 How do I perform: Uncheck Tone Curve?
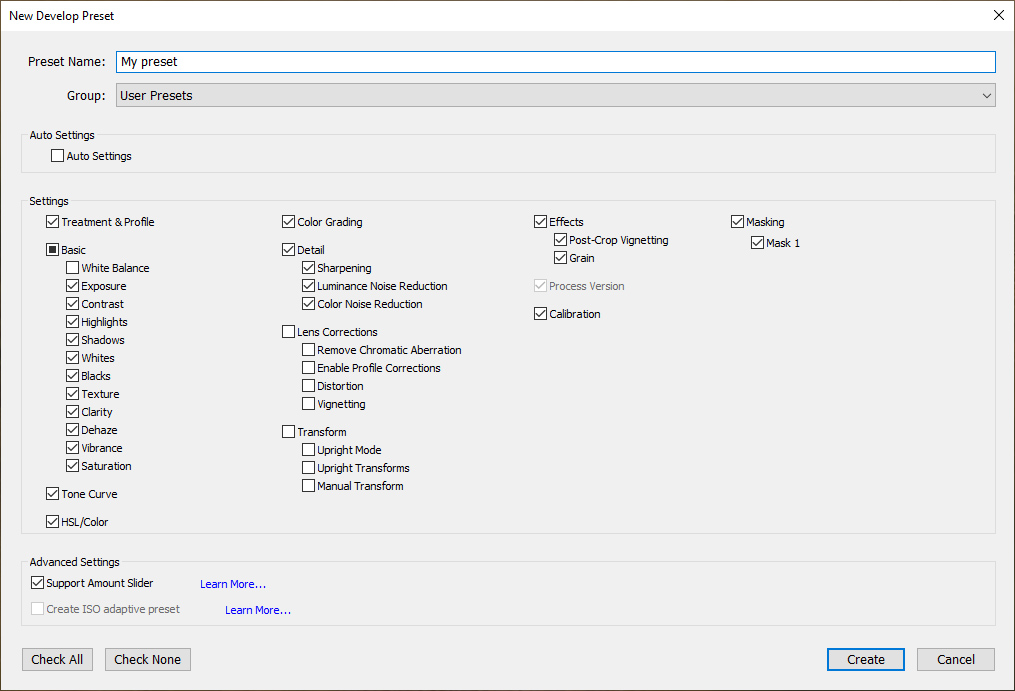[53, 494]
